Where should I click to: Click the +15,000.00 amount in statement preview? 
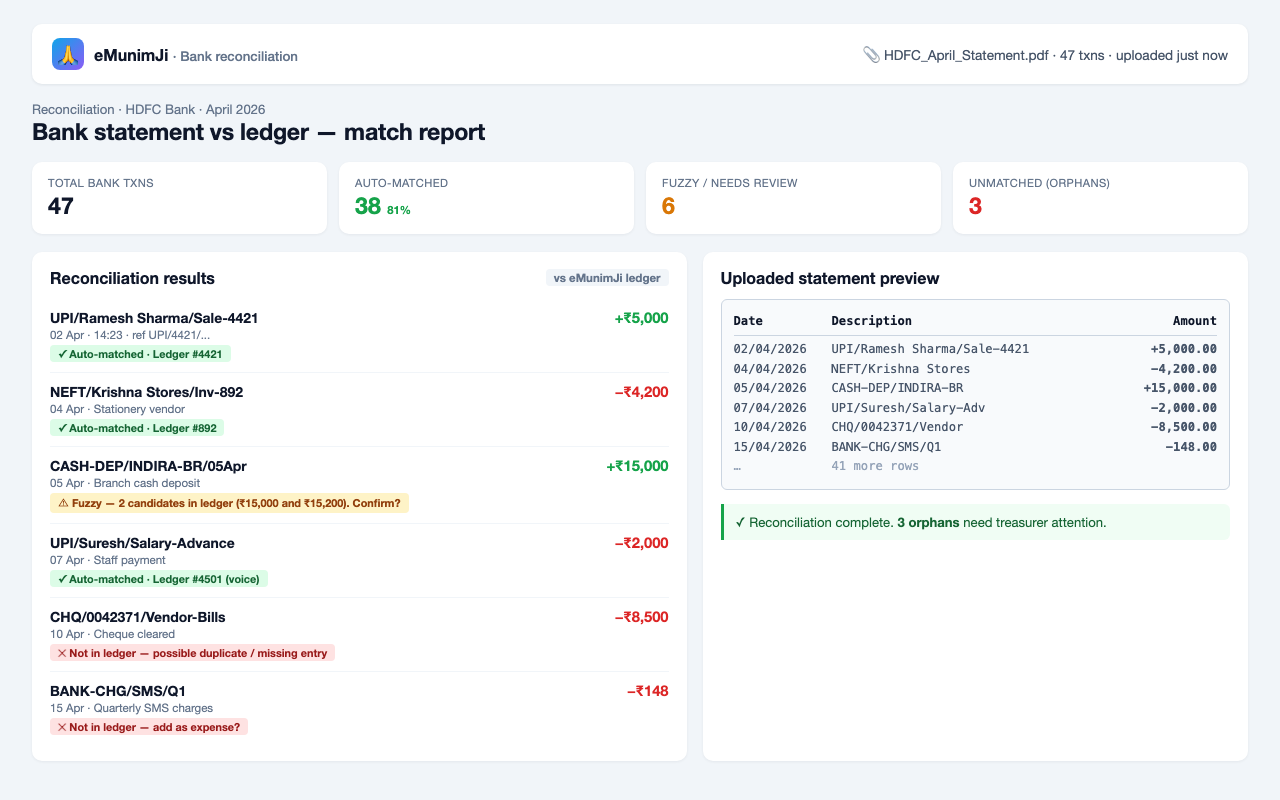tap(1180, 388)
